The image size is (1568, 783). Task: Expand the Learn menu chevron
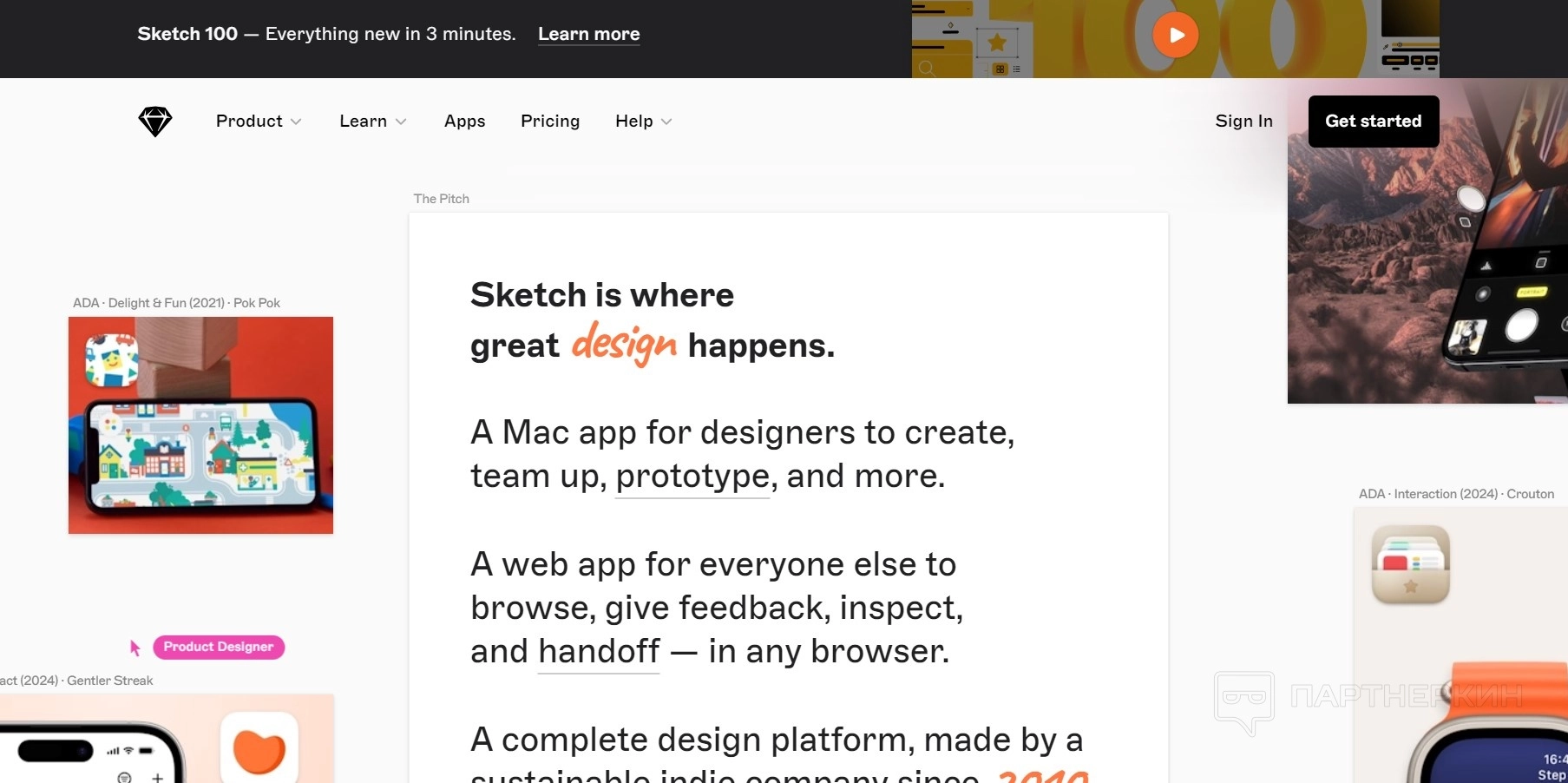[401, 122]
